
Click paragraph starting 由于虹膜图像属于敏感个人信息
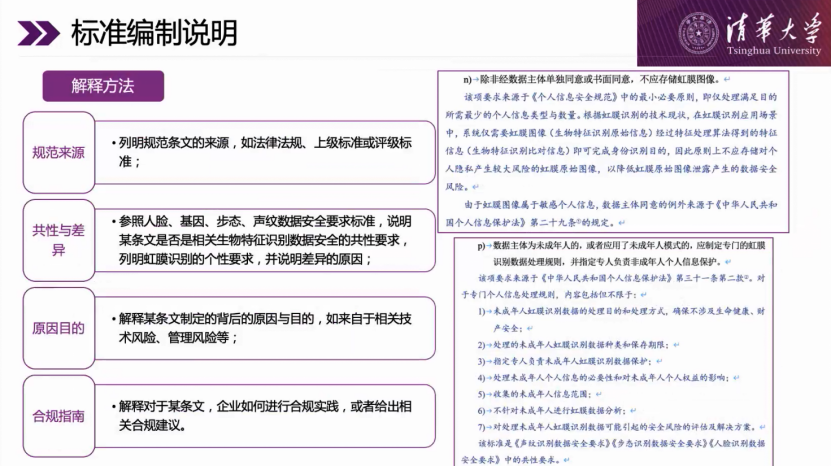[x=611, y=214]
